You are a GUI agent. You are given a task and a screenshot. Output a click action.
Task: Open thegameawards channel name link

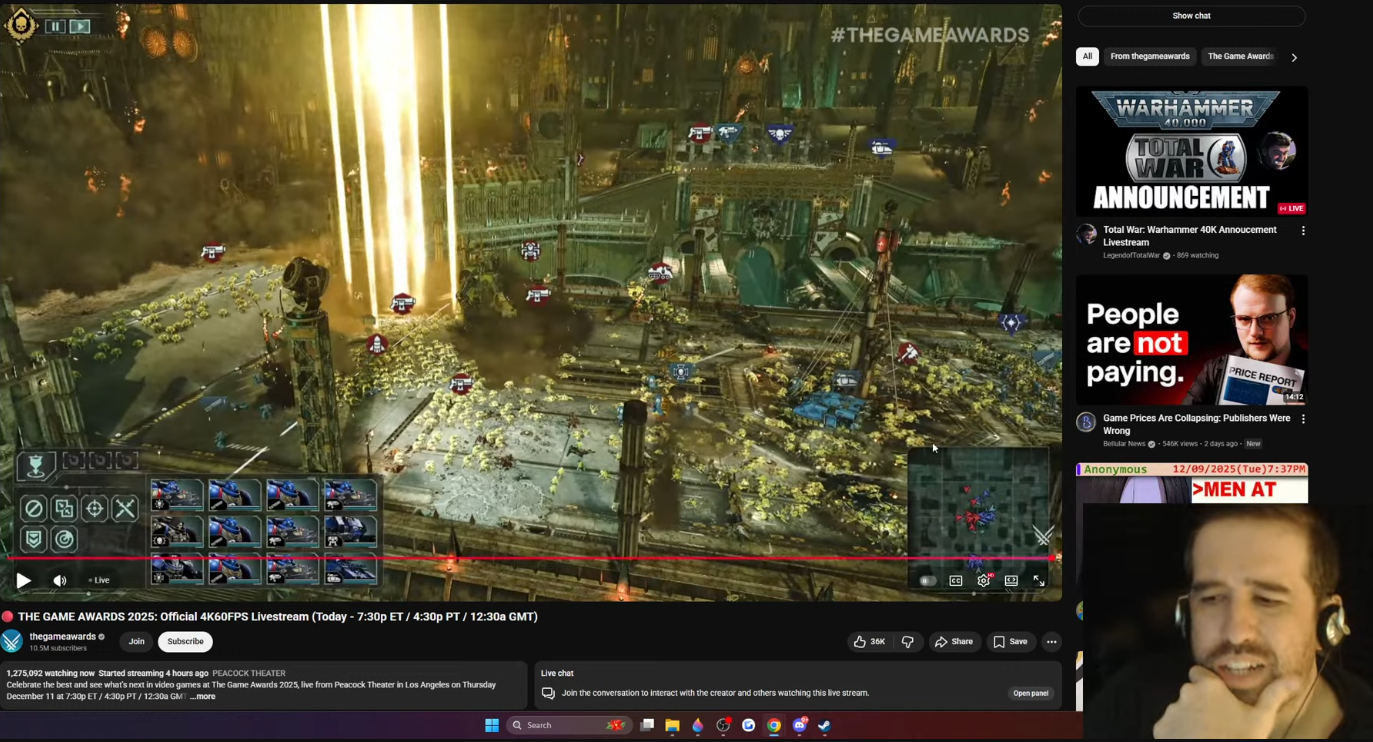63,637
